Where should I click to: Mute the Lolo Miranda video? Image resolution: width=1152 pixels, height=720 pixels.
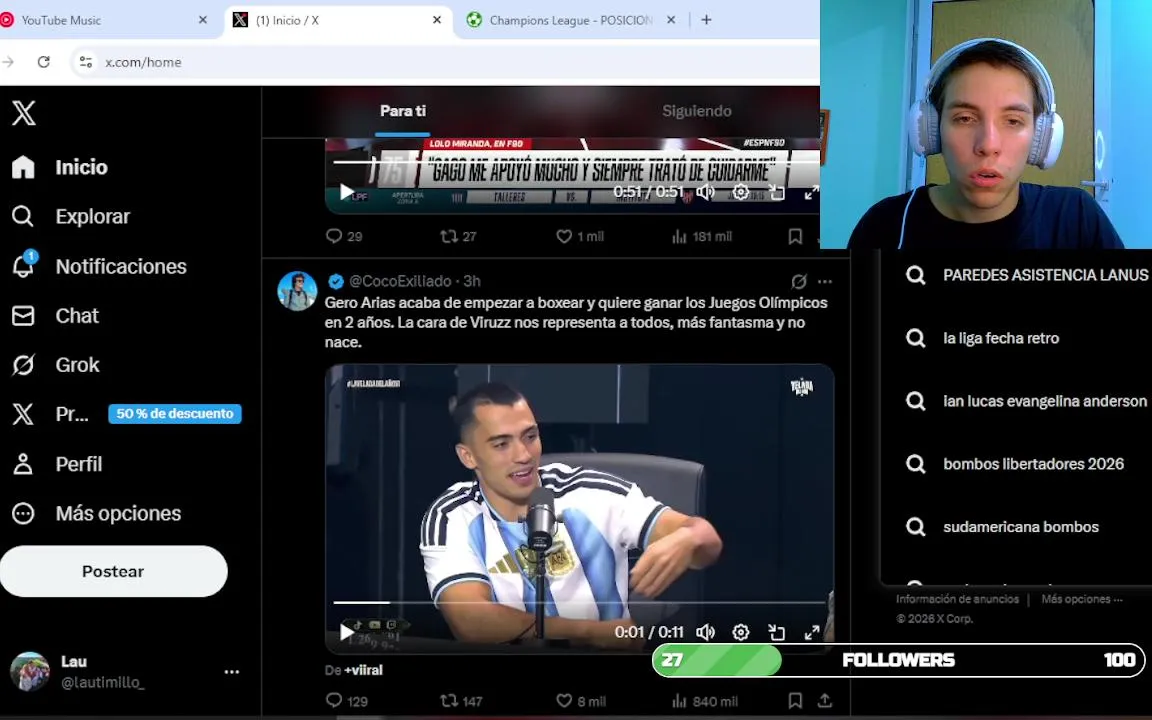coord(705,192)
